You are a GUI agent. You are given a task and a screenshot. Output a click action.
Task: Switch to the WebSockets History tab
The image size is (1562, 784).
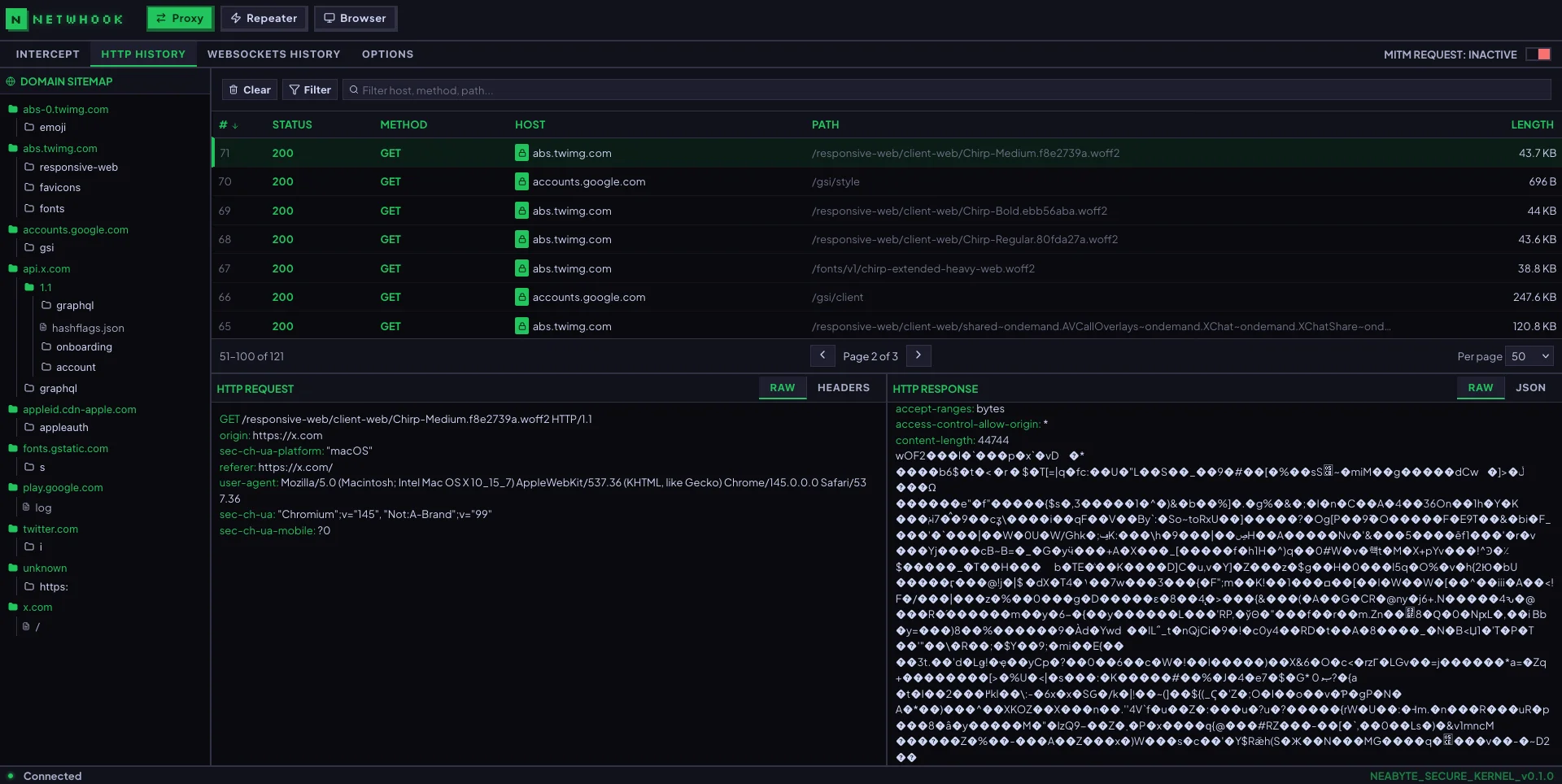pos(274,54)
